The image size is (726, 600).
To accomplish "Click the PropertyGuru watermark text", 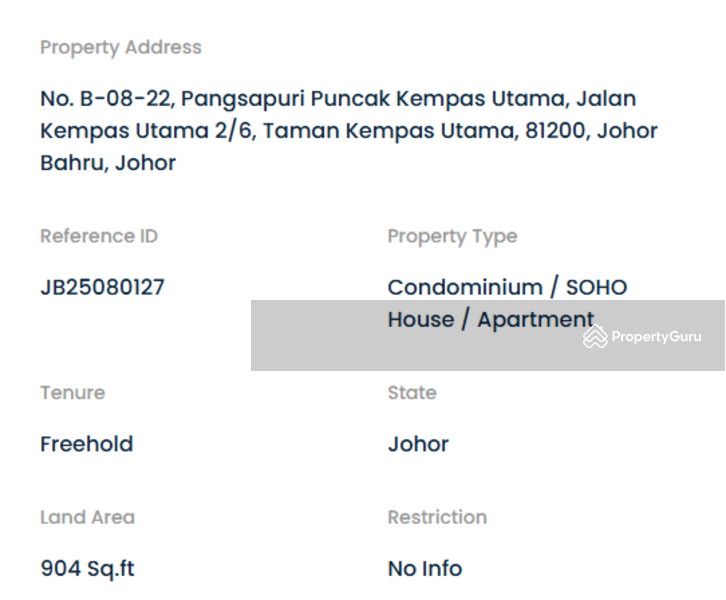I will click(x=656, y=337).
